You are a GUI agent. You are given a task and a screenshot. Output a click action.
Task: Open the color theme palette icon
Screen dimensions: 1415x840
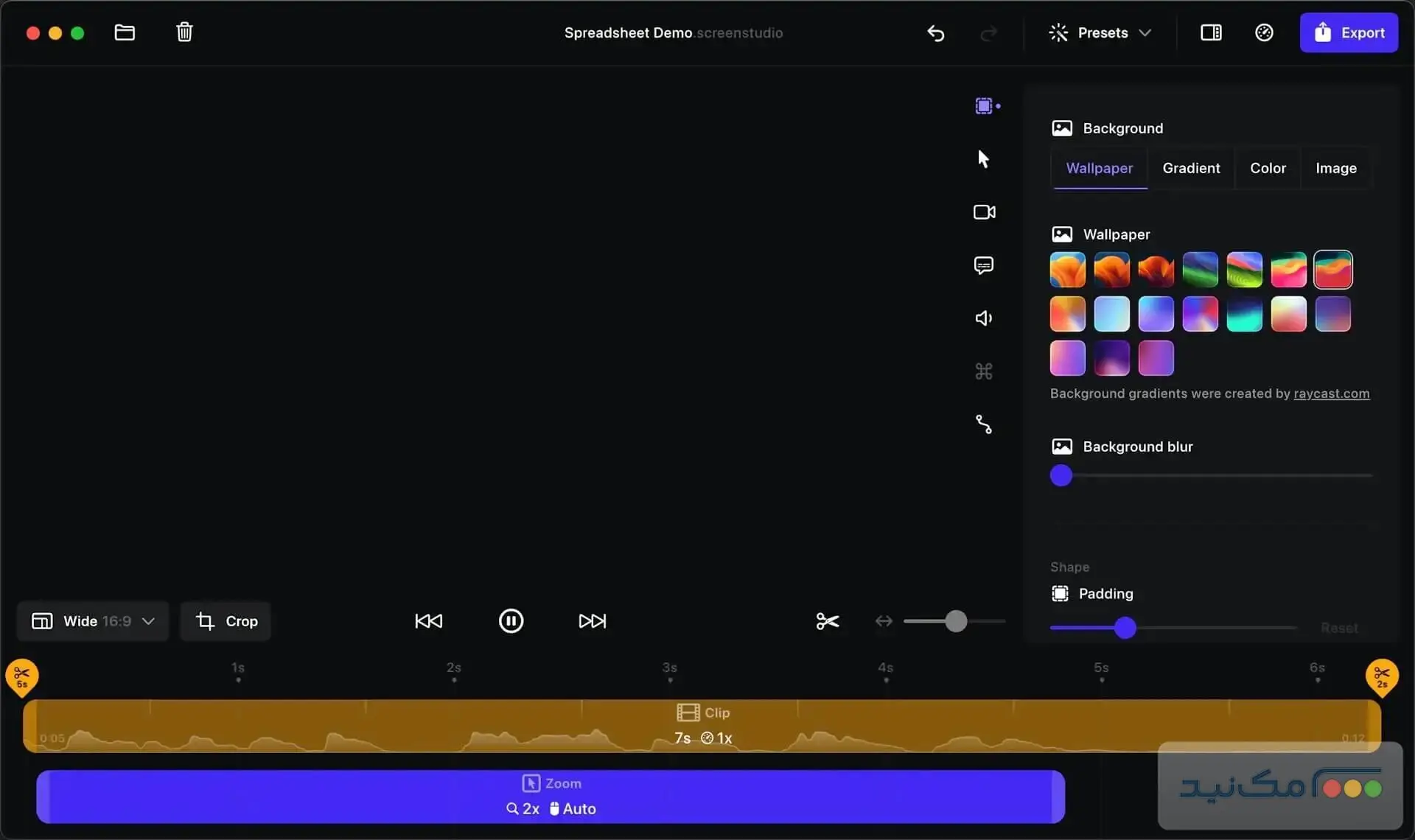(x=1264, y=32)
